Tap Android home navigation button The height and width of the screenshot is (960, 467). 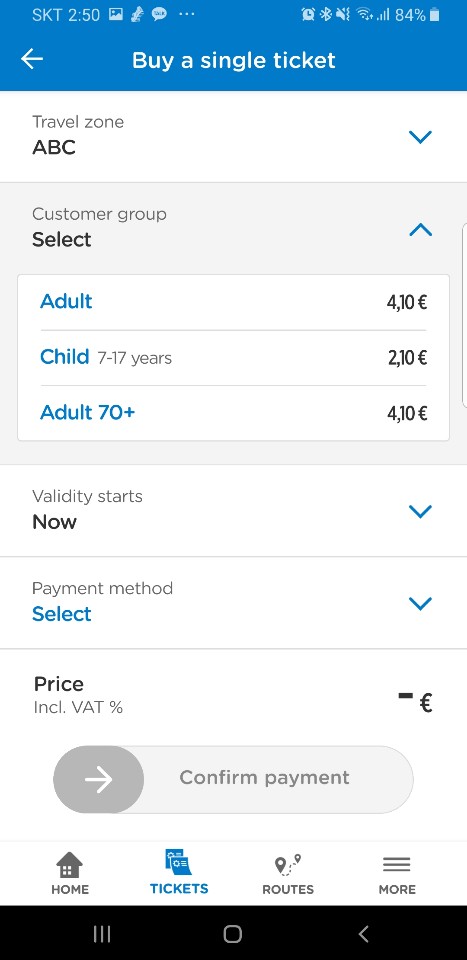coord(233,933)
